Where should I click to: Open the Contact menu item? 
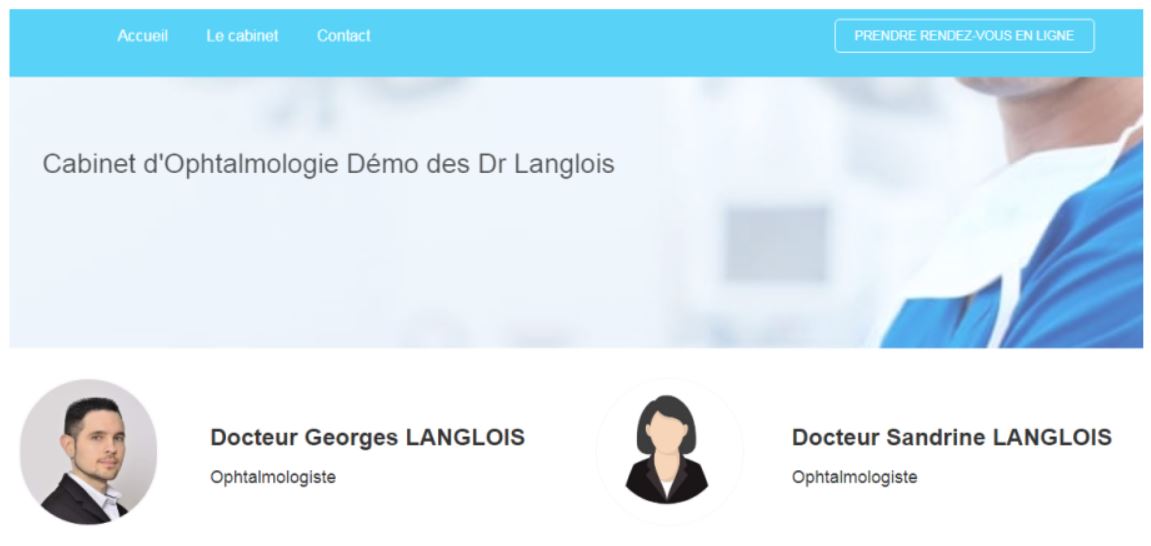[x=344, y=35]
